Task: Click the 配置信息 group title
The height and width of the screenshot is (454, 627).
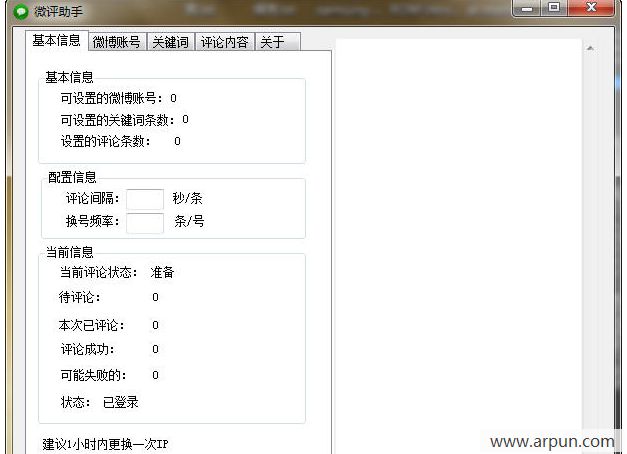Action: pyautogui.click(x=72, y=177)
